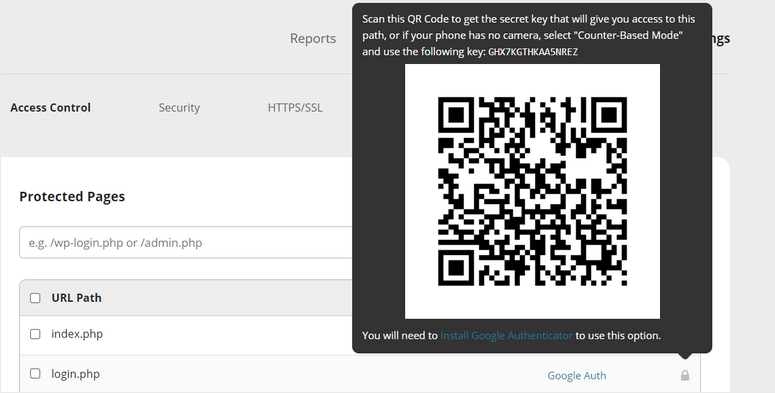Click the index.php path text

coord(77,334)
